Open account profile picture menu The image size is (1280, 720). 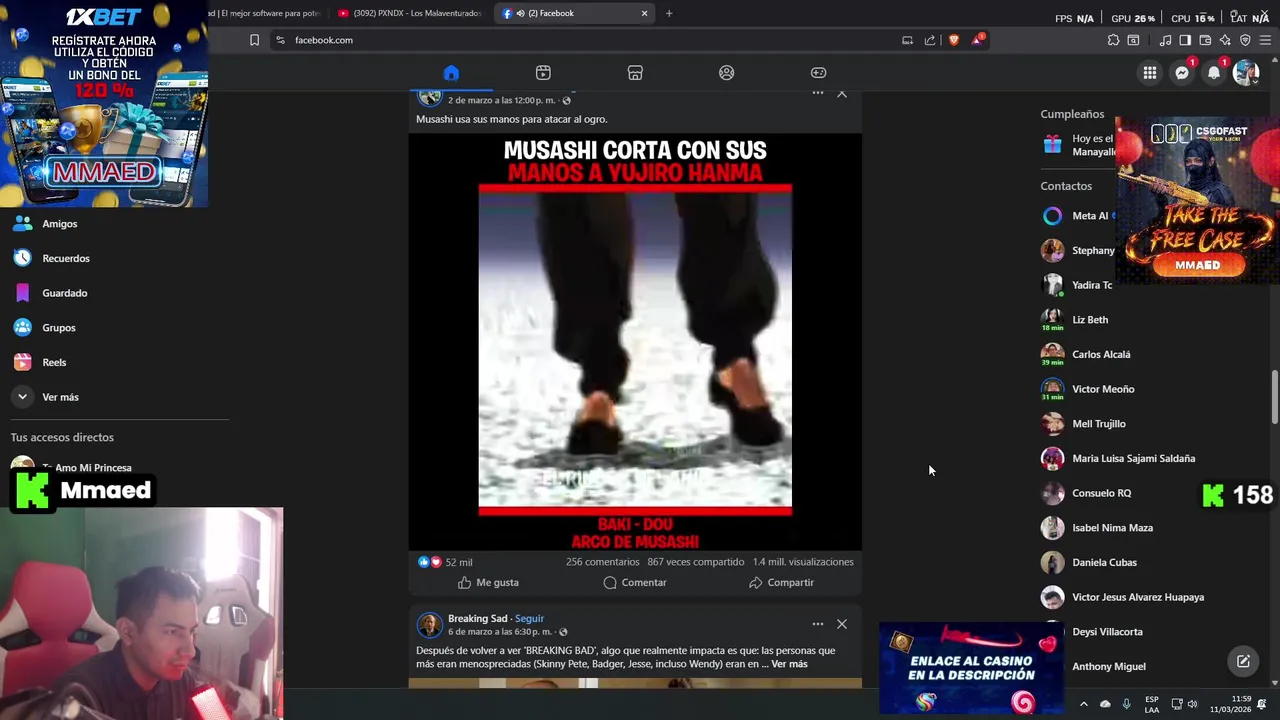coord(1246,73)
